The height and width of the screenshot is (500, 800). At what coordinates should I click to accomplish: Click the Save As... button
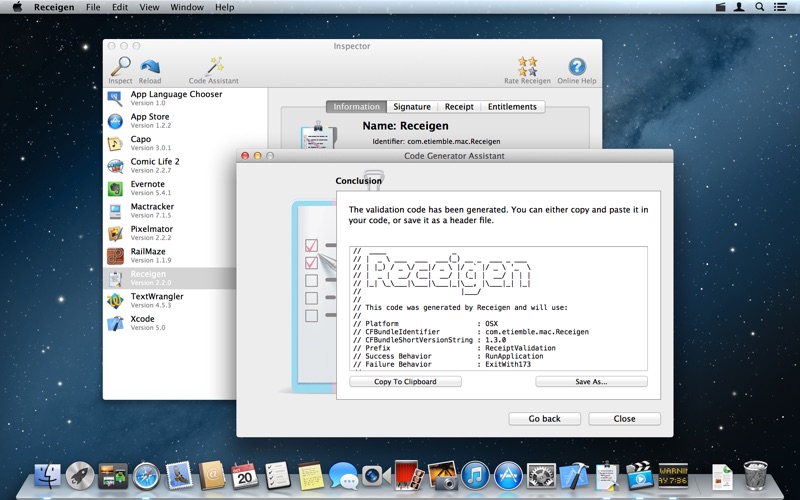point(591,382)
